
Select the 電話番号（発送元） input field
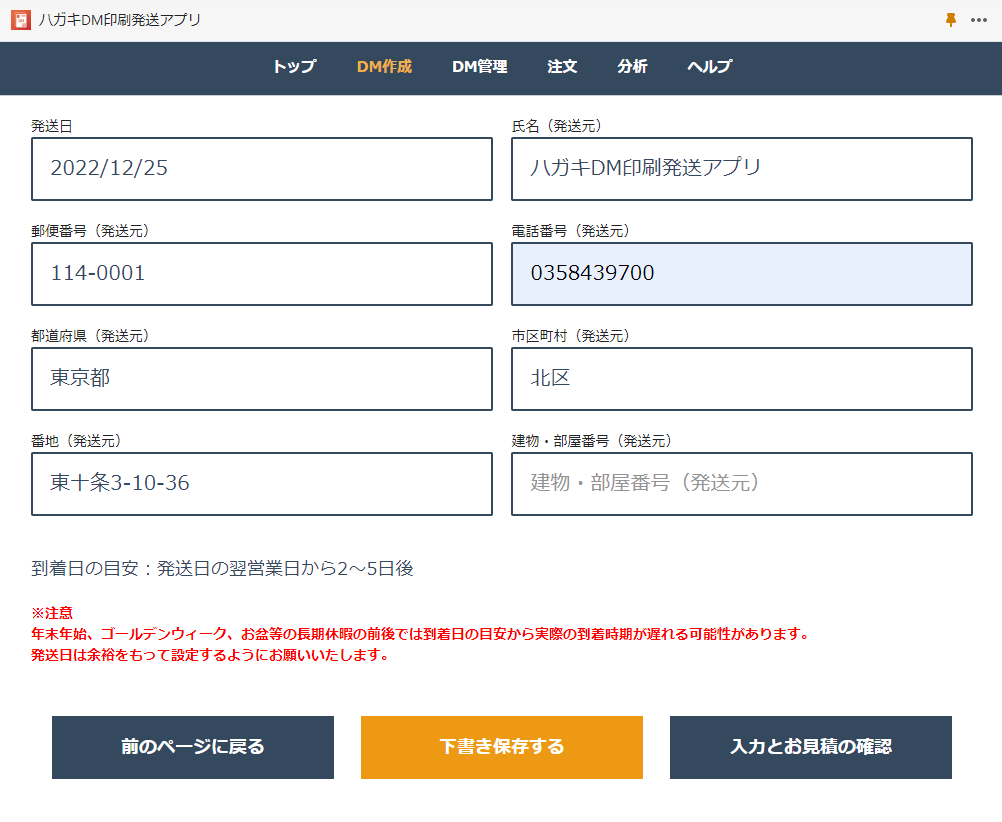[741, 274]
